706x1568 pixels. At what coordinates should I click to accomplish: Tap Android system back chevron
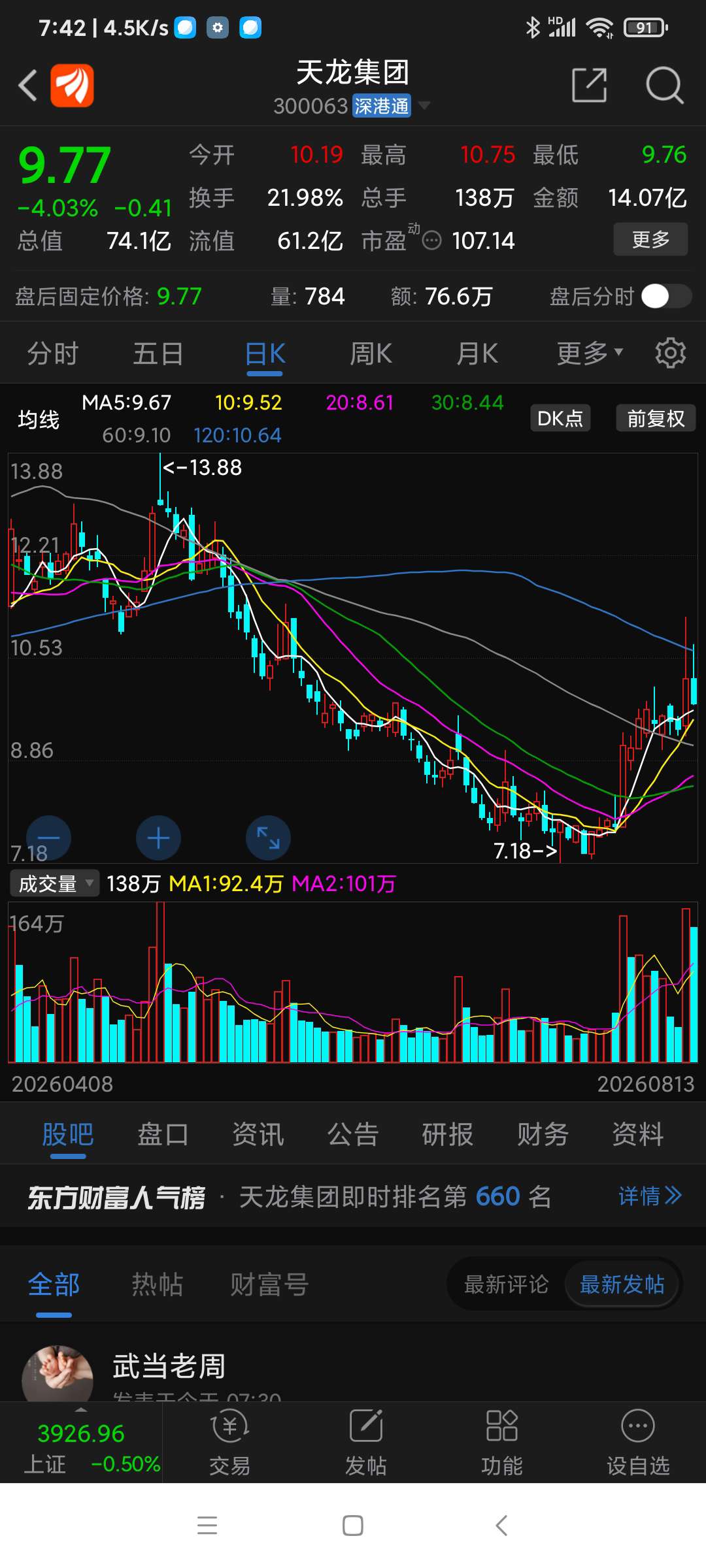[x=501, y=1526]
